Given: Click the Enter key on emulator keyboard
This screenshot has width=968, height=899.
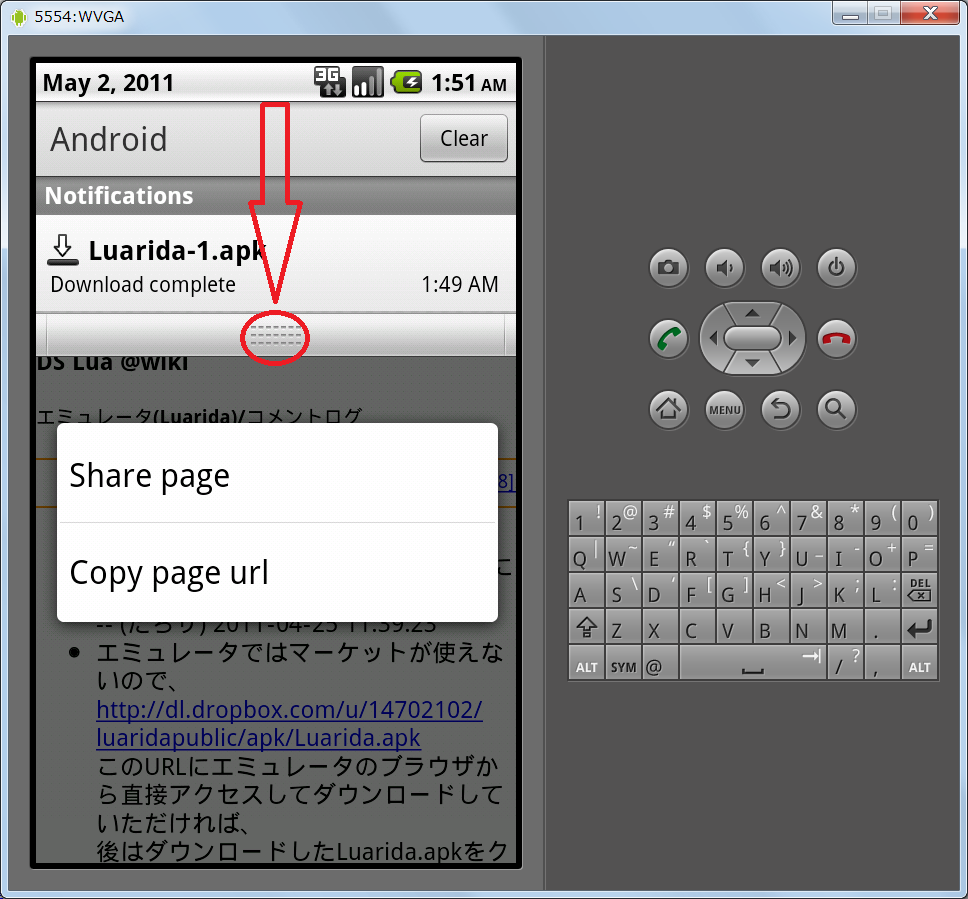Looking at the screenshot, I should pyautogui.click(x=919, y=626).
